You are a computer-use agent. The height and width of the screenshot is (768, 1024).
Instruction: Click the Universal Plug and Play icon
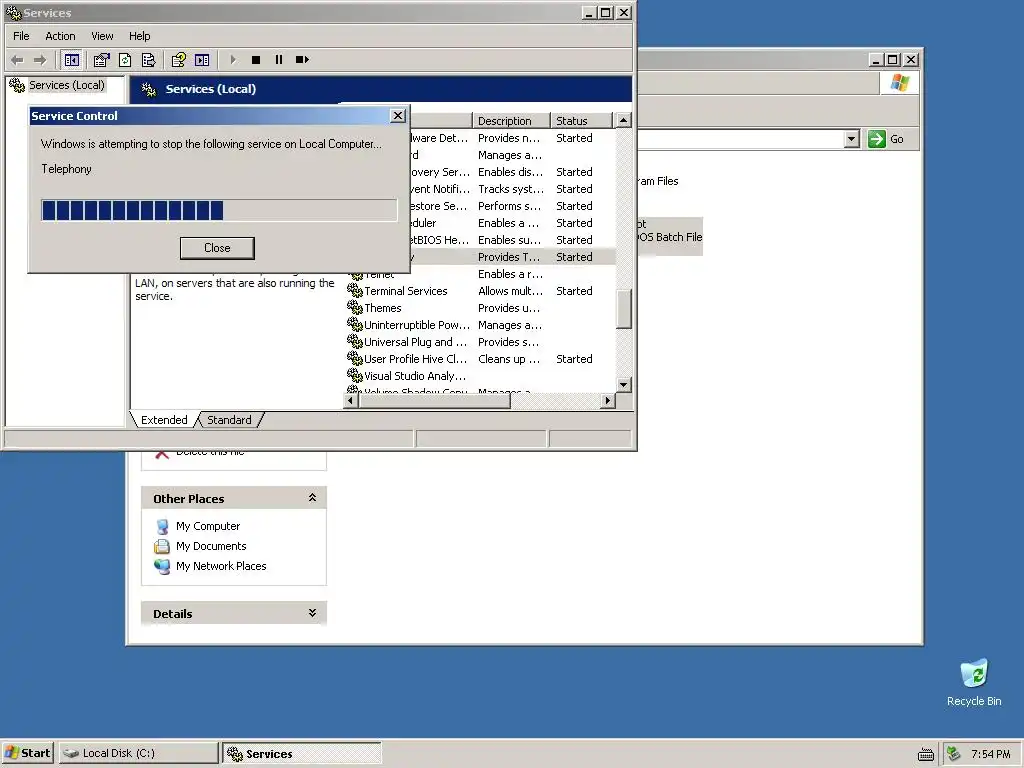(355, 341)
